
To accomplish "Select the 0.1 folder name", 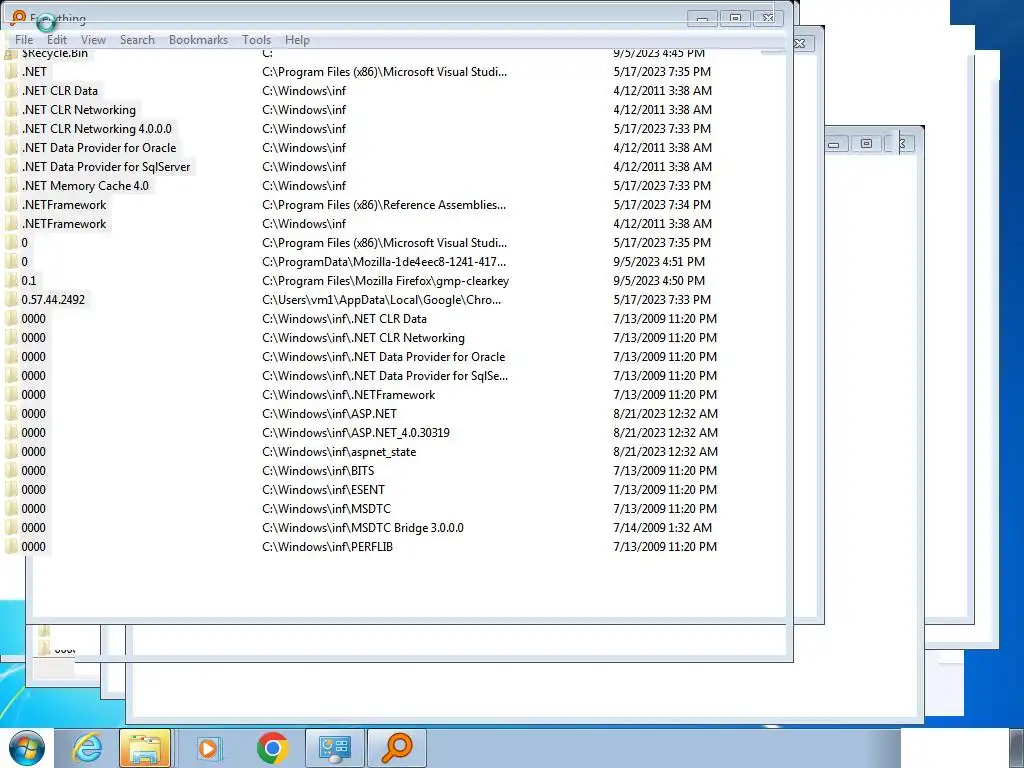I will coord(29,281).
